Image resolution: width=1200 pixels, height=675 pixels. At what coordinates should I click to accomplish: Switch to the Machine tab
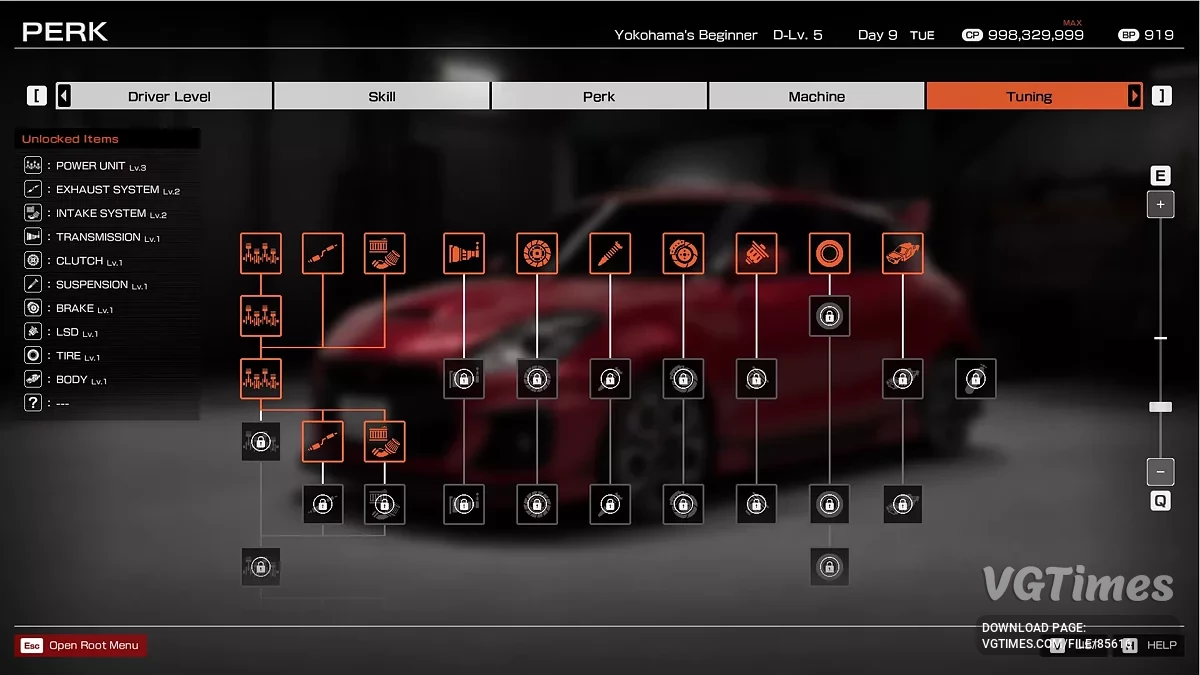[816, 95]
